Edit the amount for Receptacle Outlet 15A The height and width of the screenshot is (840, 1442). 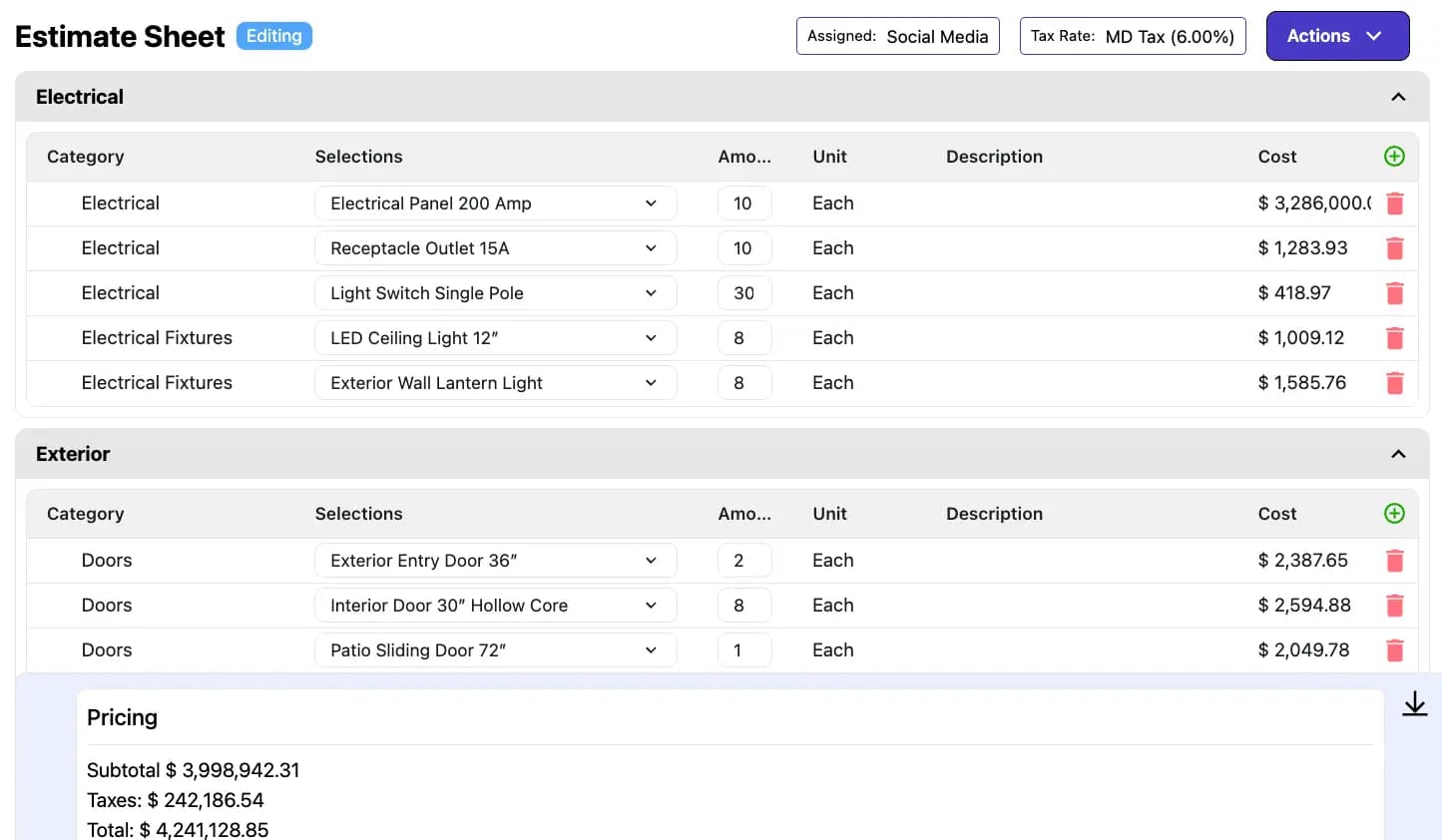[x=744, y=247]
